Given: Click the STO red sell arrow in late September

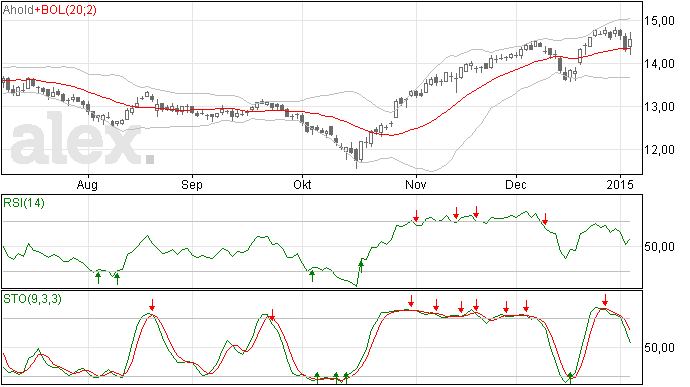Looking at the screenshot, I should tap(272, 315).
